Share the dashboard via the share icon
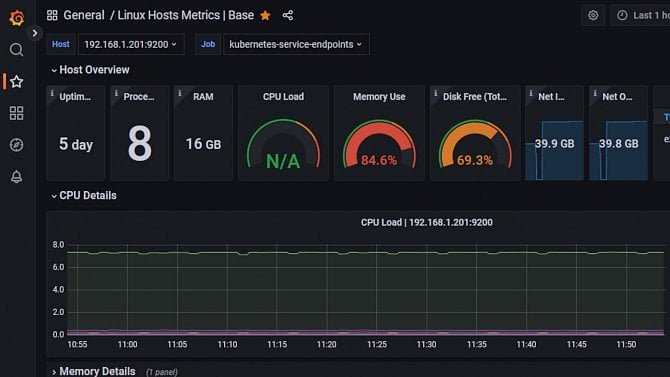 [288, 15]
